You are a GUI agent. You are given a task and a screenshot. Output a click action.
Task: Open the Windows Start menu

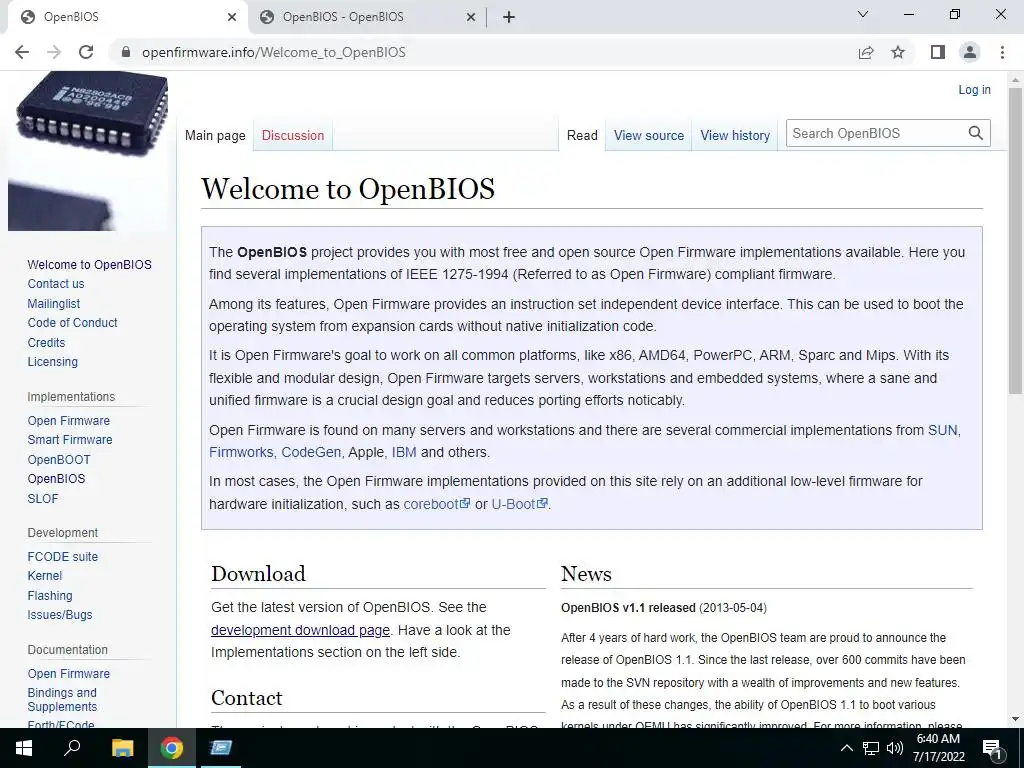coord(24,748)
